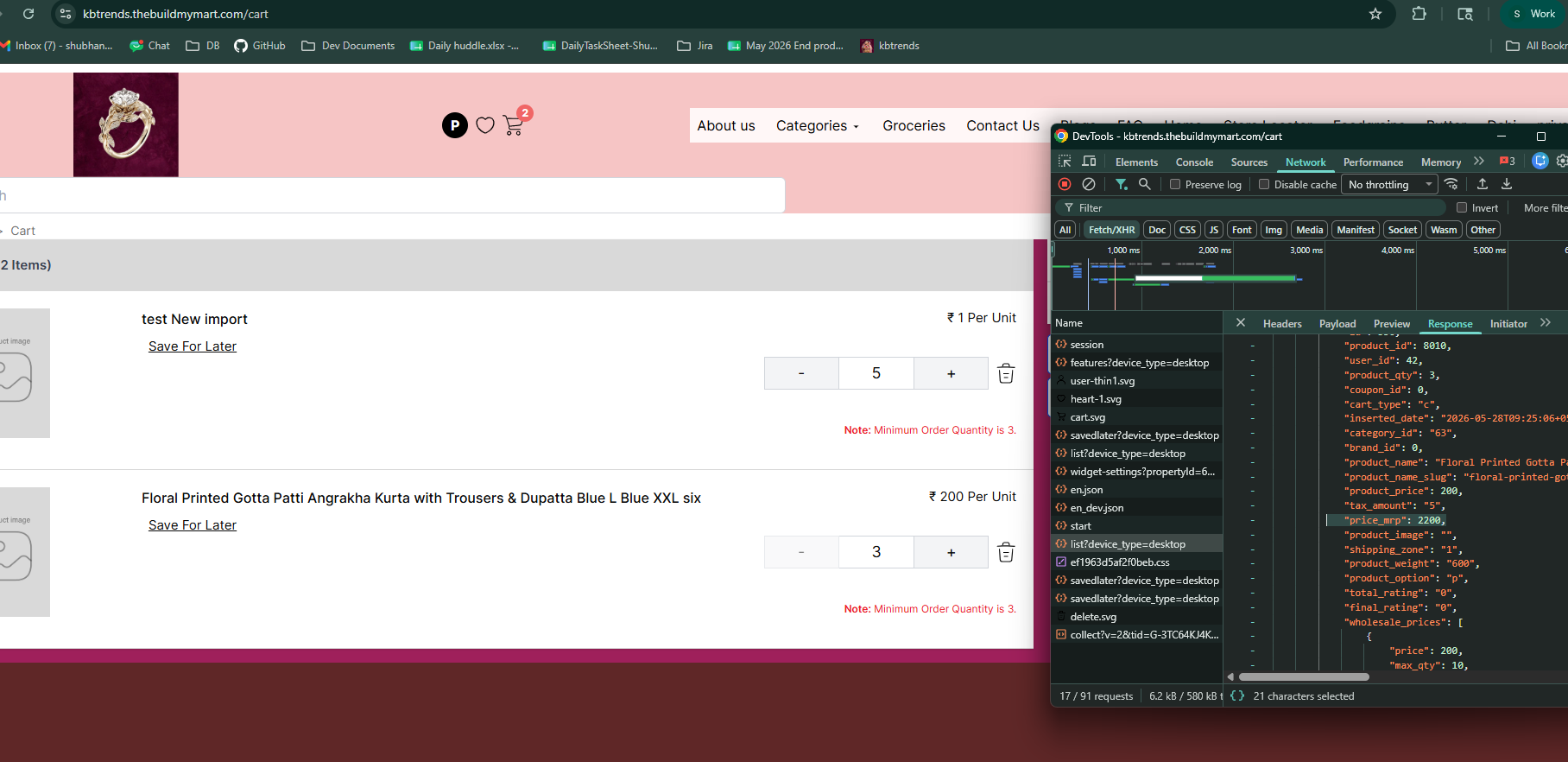Image resolution: width=1568 pixels, height=762 pixels.
Task: Toggle the All request type filter
Action: tap(1065, 230)
